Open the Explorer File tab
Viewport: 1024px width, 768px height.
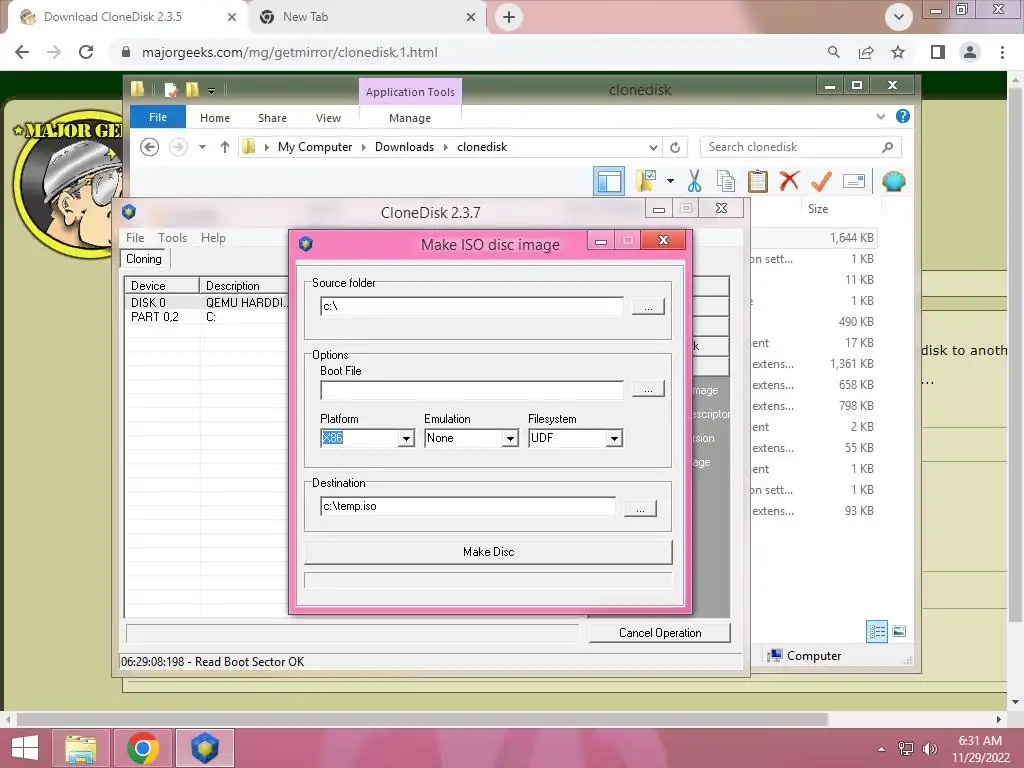158,117
